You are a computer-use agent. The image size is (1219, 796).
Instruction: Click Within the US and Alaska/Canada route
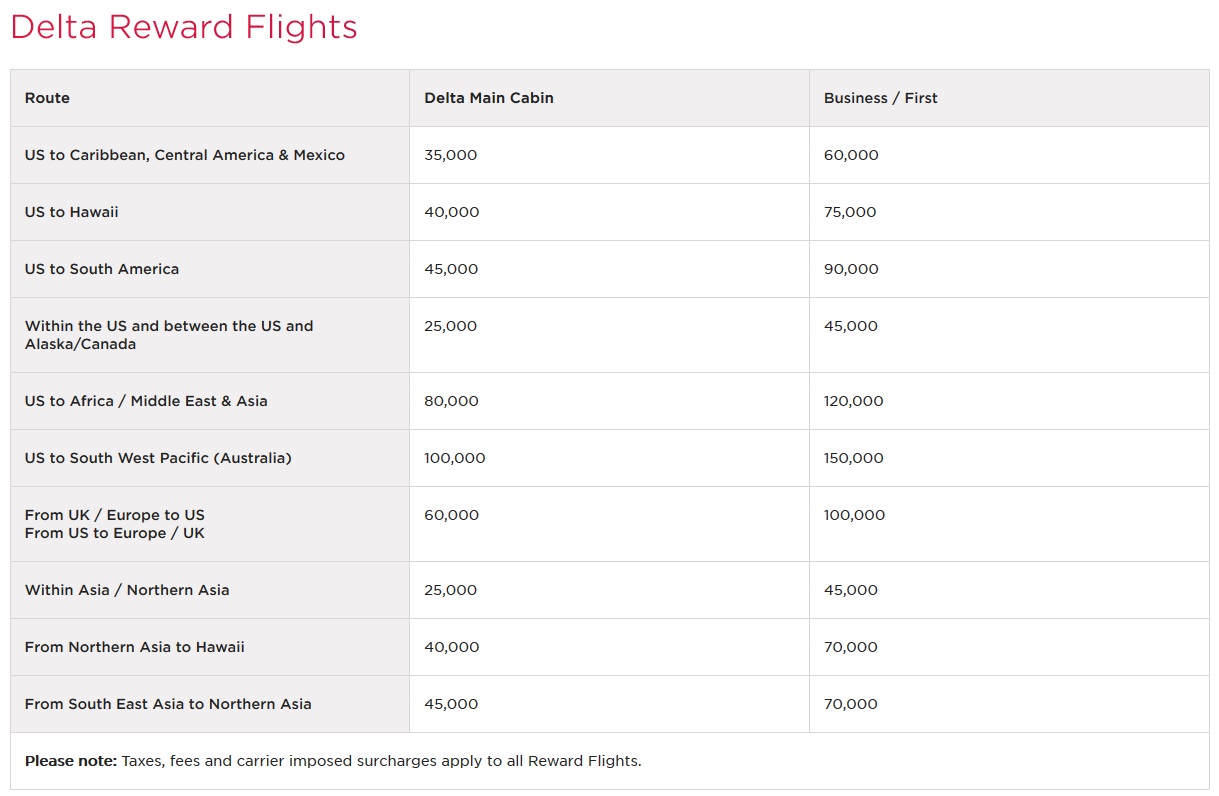pyautogui.click(x=169, y=335)
